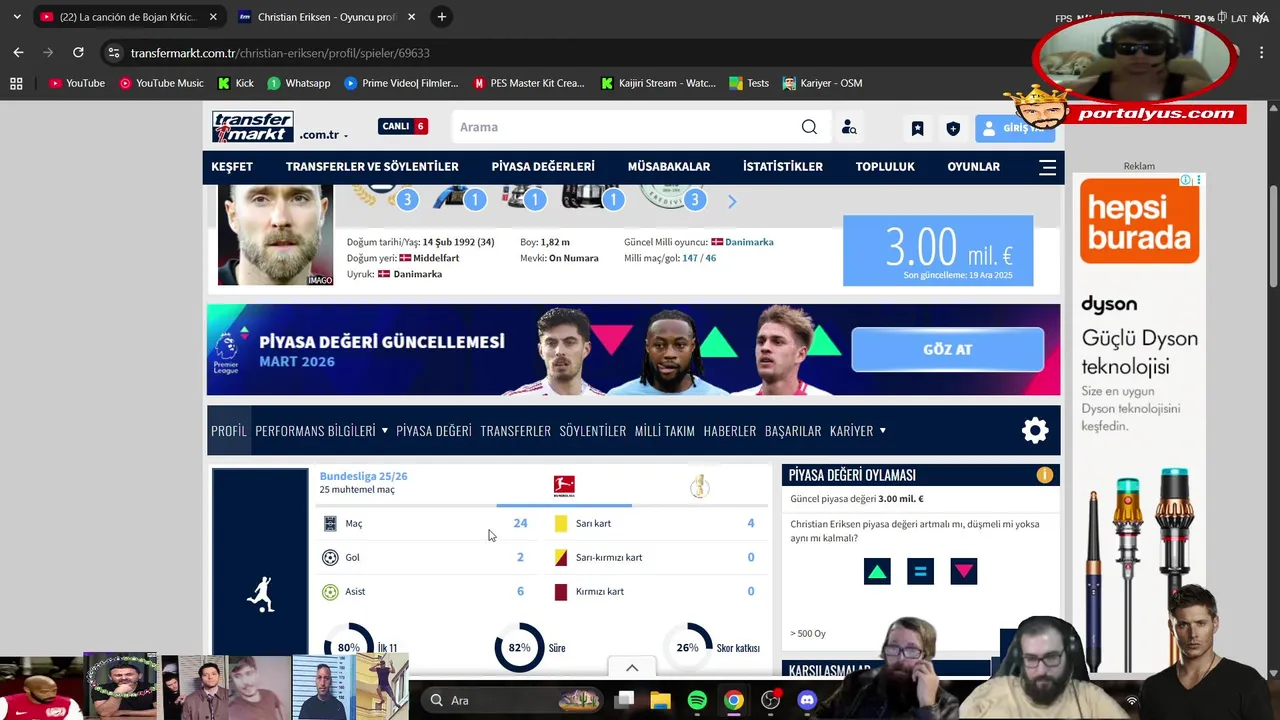Open the detailed person search icon
This screenshot has height=720, width=1280.
(849, 127)
